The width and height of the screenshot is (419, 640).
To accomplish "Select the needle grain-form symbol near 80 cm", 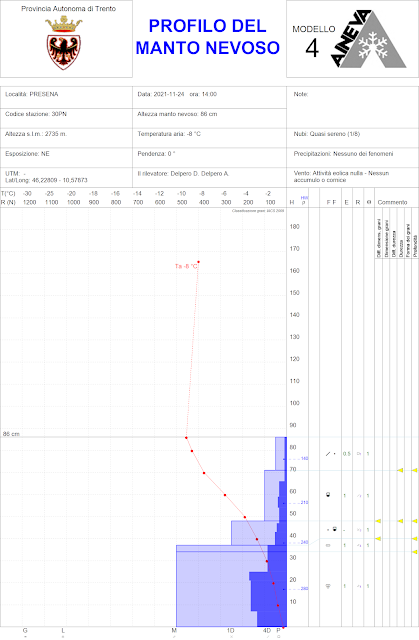I will click(x=330, y=453).
